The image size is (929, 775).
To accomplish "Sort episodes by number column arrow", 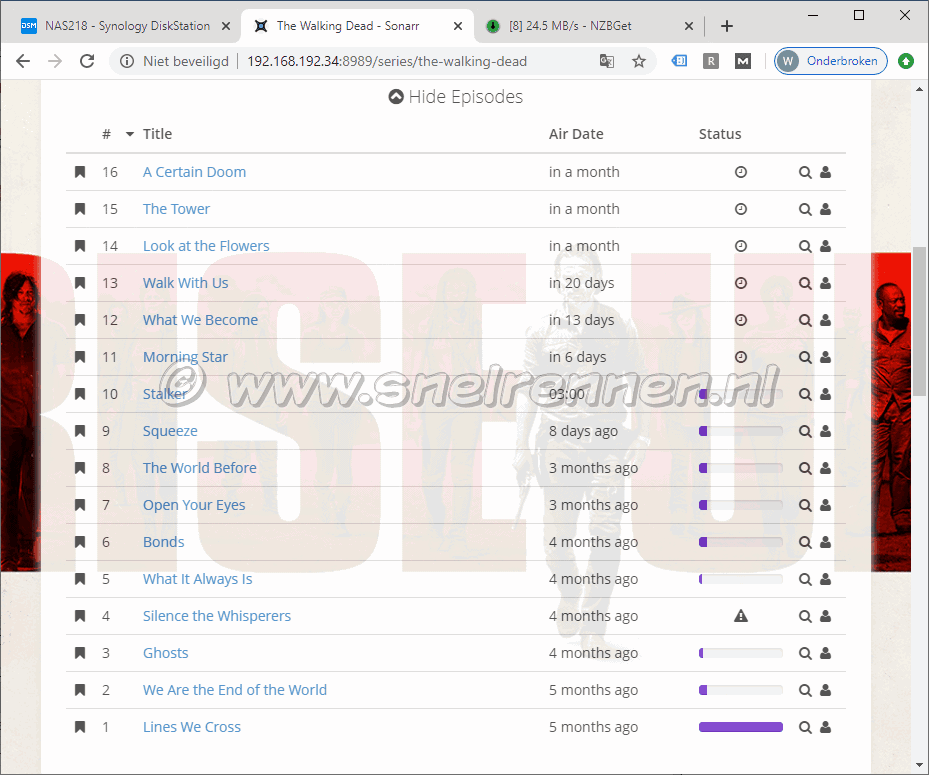I will coord(130,134).
